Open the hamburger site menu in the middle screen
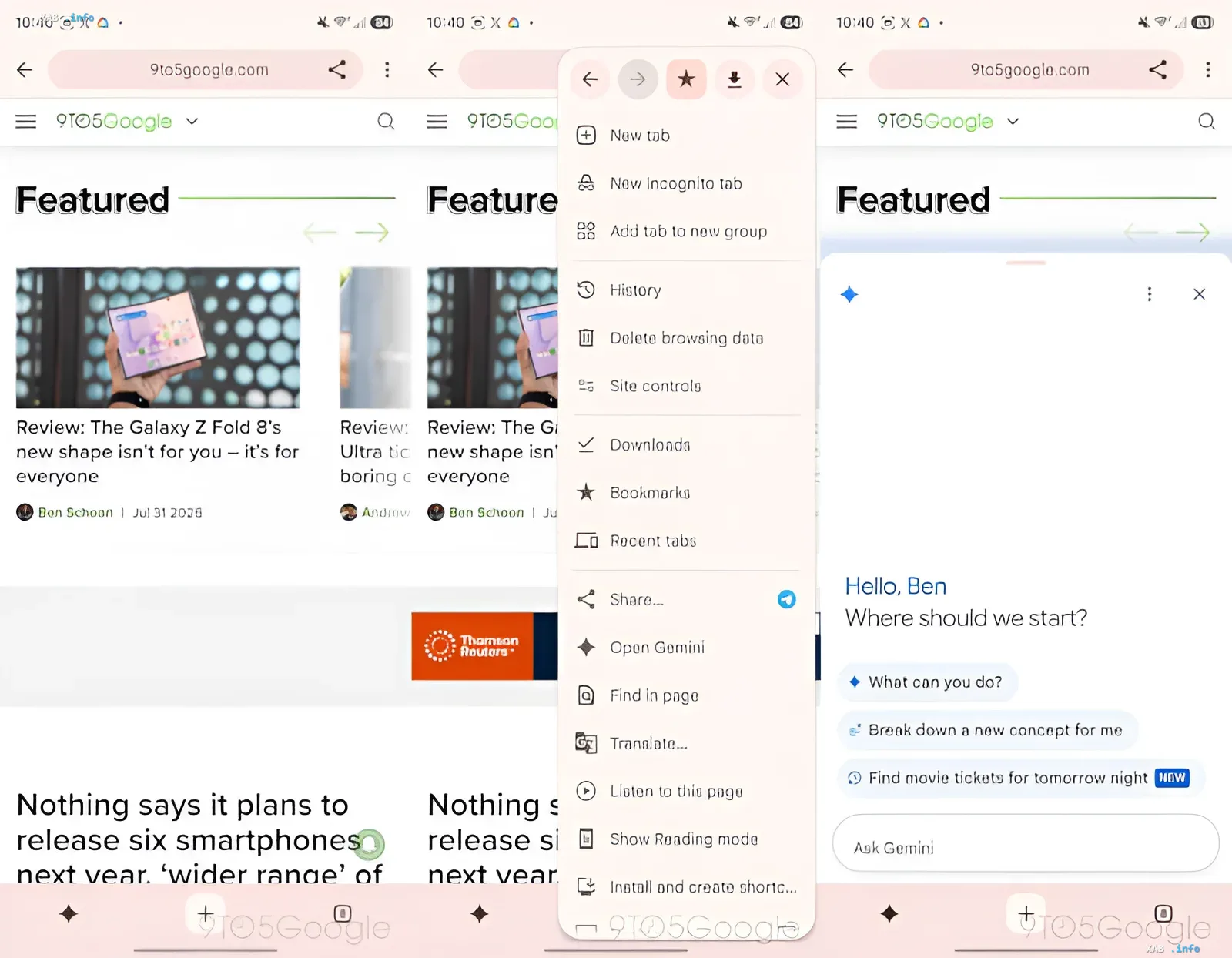Image resolution: width=1232 pixels, height=958 pixels. click(437, 121)
